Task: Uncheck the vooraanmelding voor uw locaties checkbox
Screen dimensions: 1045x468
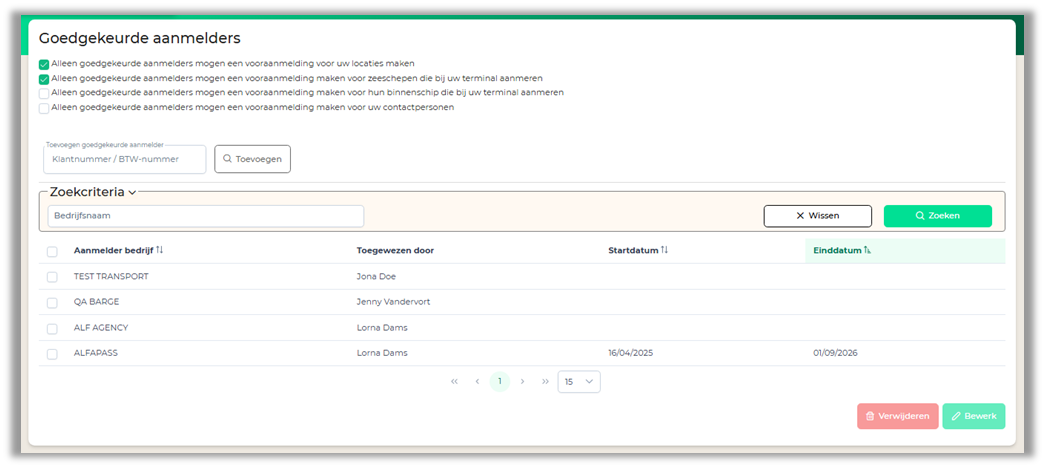Action: tap(44, 64)
